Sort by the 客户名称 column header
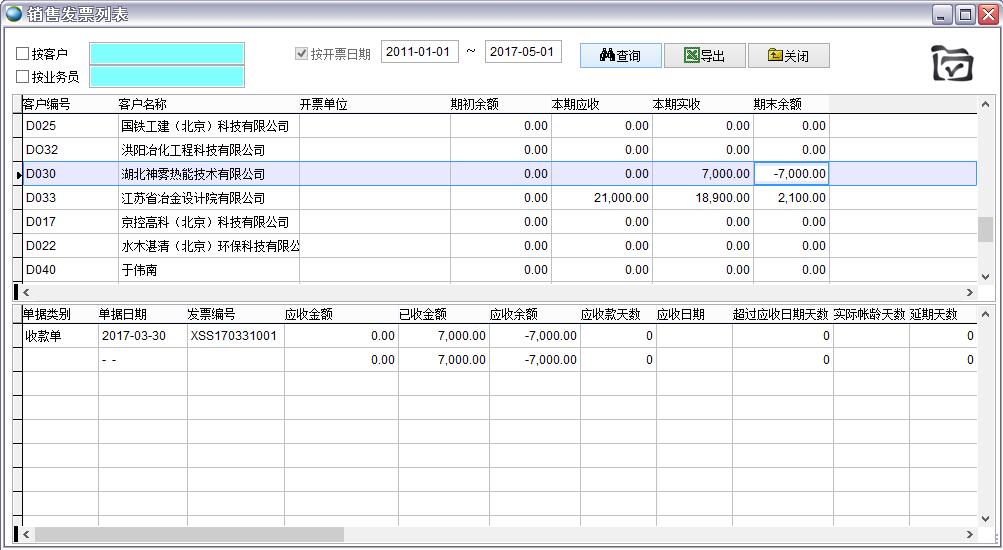1003x550 pixels. 143,104
